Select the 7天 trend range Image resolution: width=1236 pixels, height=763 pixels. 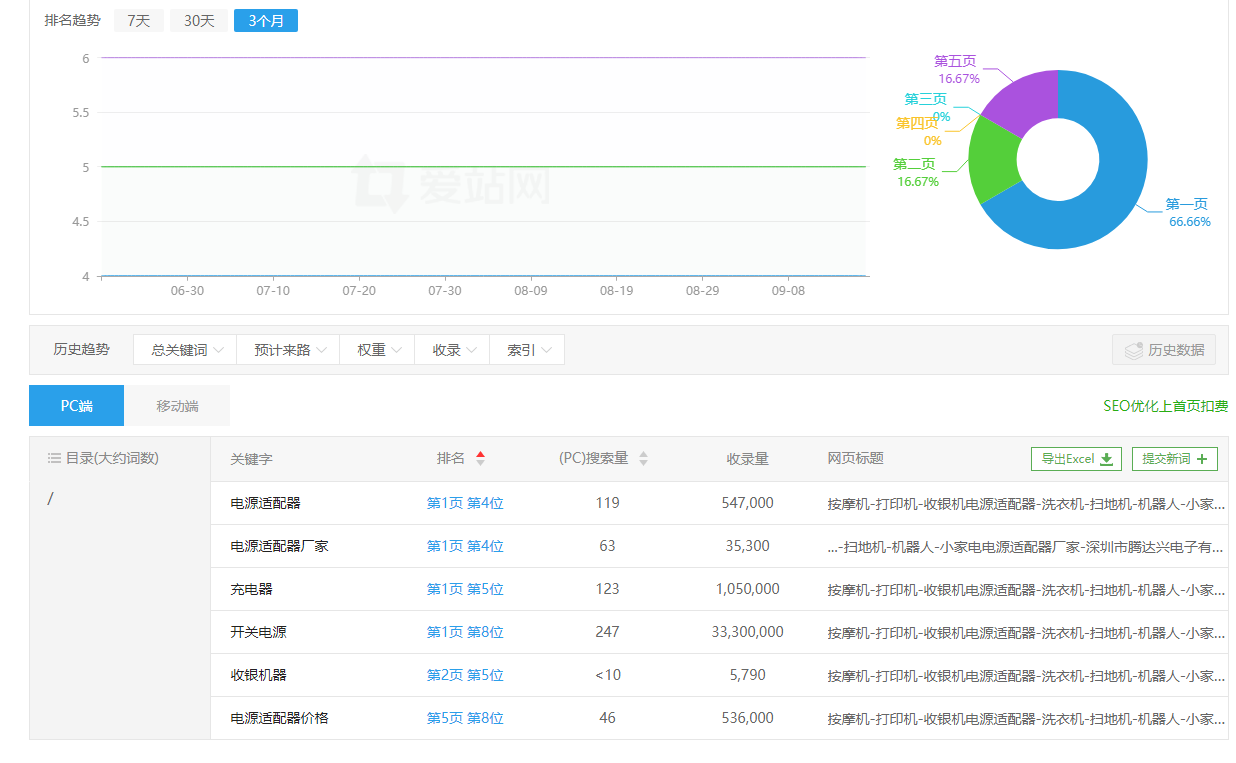click(x=138, y=20)
